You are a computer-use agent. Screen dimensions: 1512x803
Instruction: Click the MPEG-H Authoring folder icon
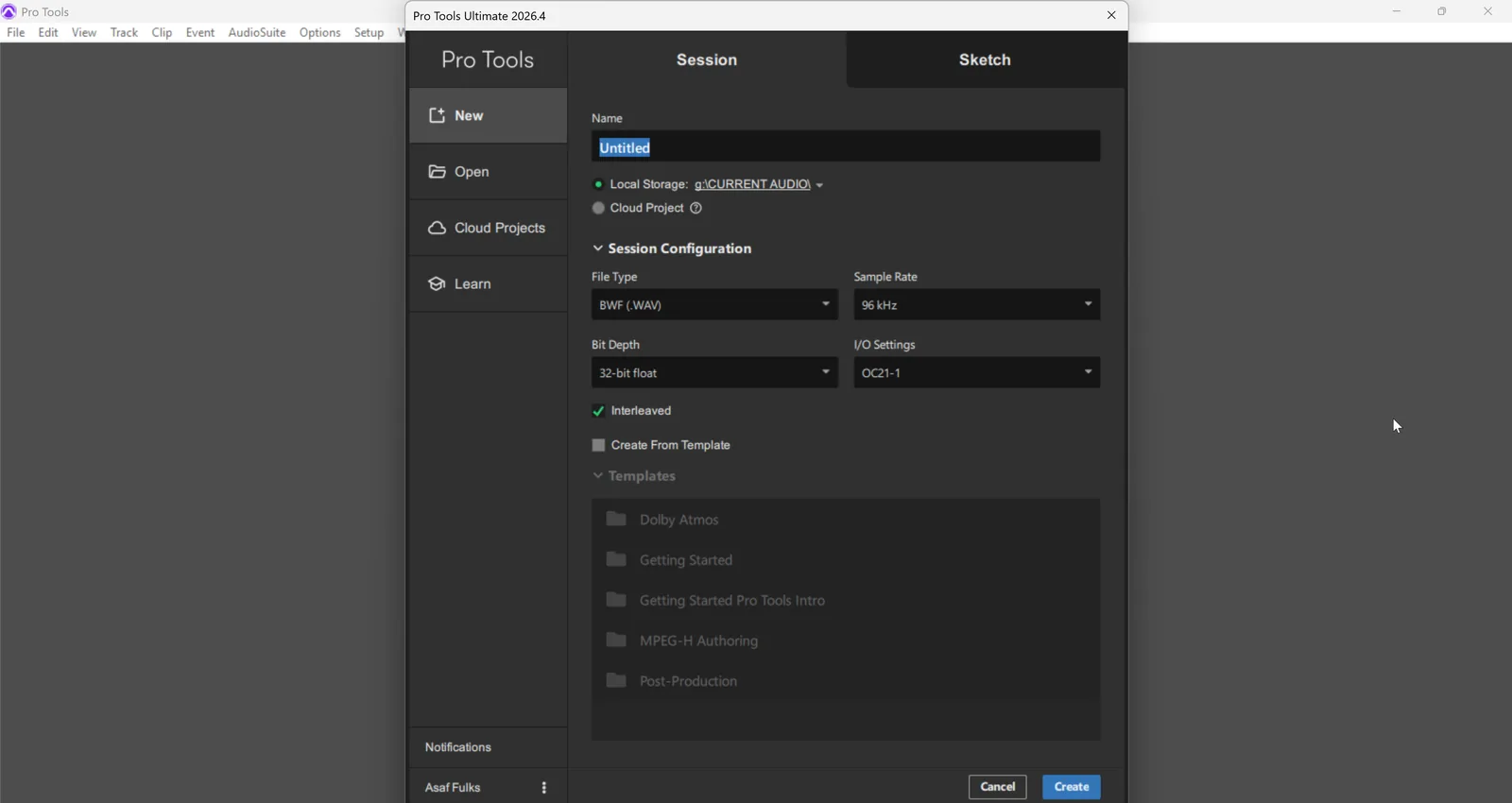pos(616,641)
